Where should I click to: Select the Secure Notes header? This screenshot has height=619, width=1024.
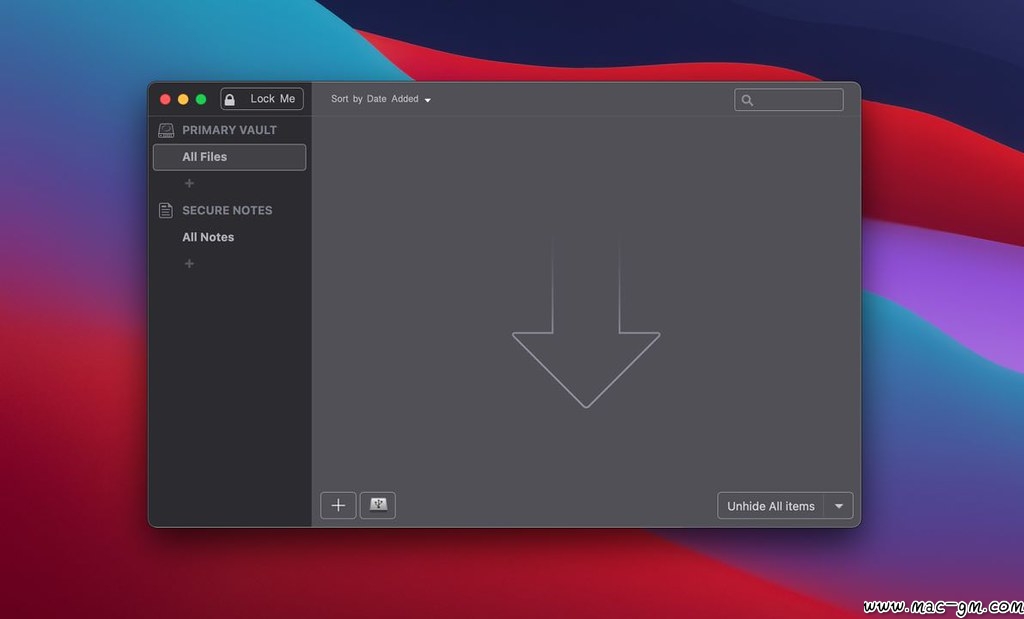pyautogui.click(x=227, y=210)
